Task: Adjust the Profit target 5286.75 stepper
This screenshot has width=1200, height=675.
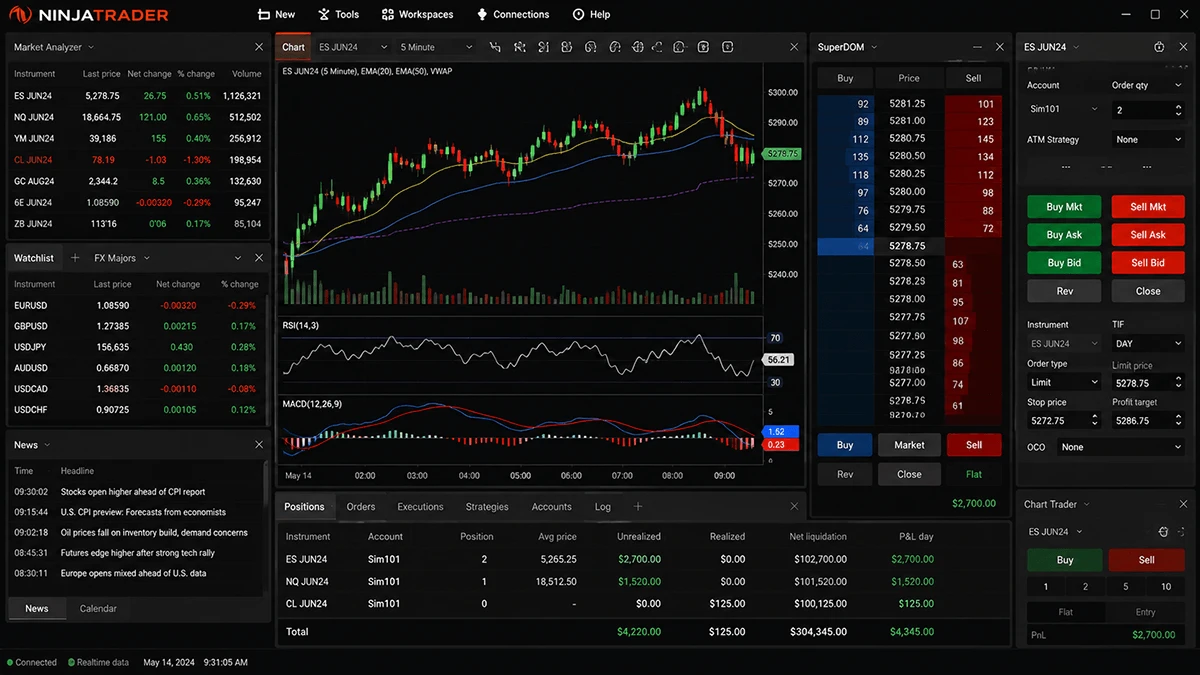Action: tap(1178, 420)
